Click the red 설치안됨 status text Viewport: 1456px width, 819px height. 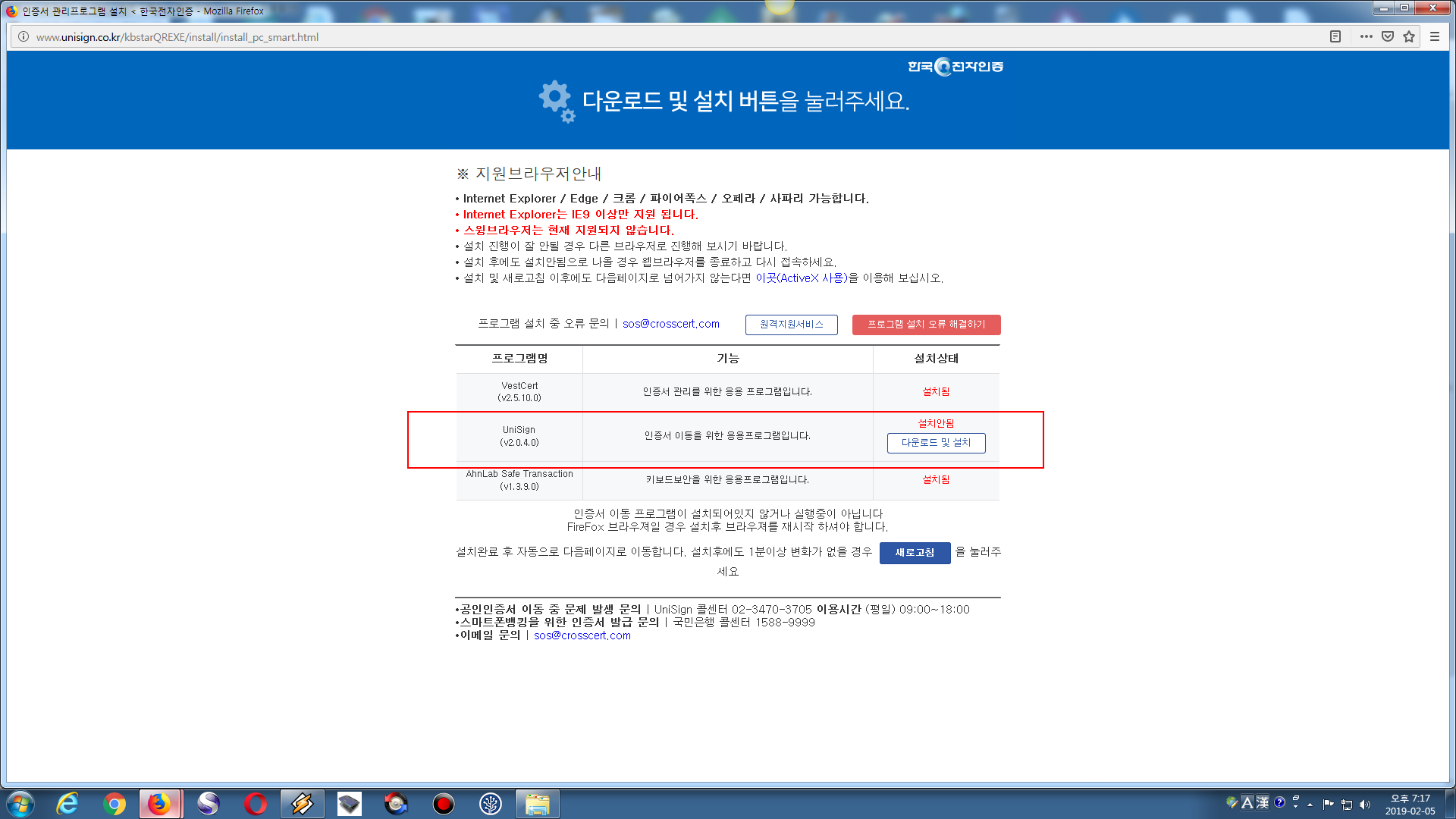(x=936, y=423)
